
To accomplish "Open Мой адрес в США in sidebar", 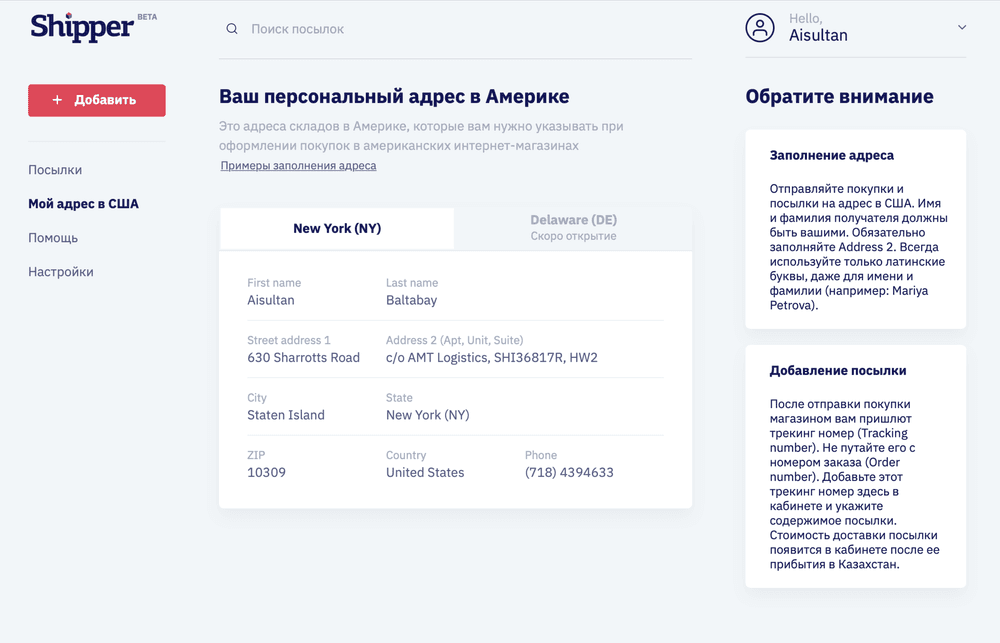I will (x=84, y=203).
